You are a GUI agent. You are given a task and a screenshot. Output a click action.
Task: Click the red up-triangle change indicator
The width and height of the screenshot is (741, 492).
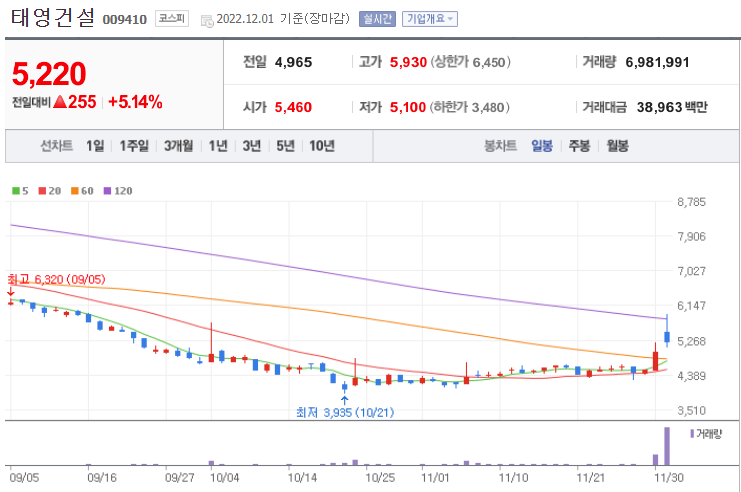60,102
